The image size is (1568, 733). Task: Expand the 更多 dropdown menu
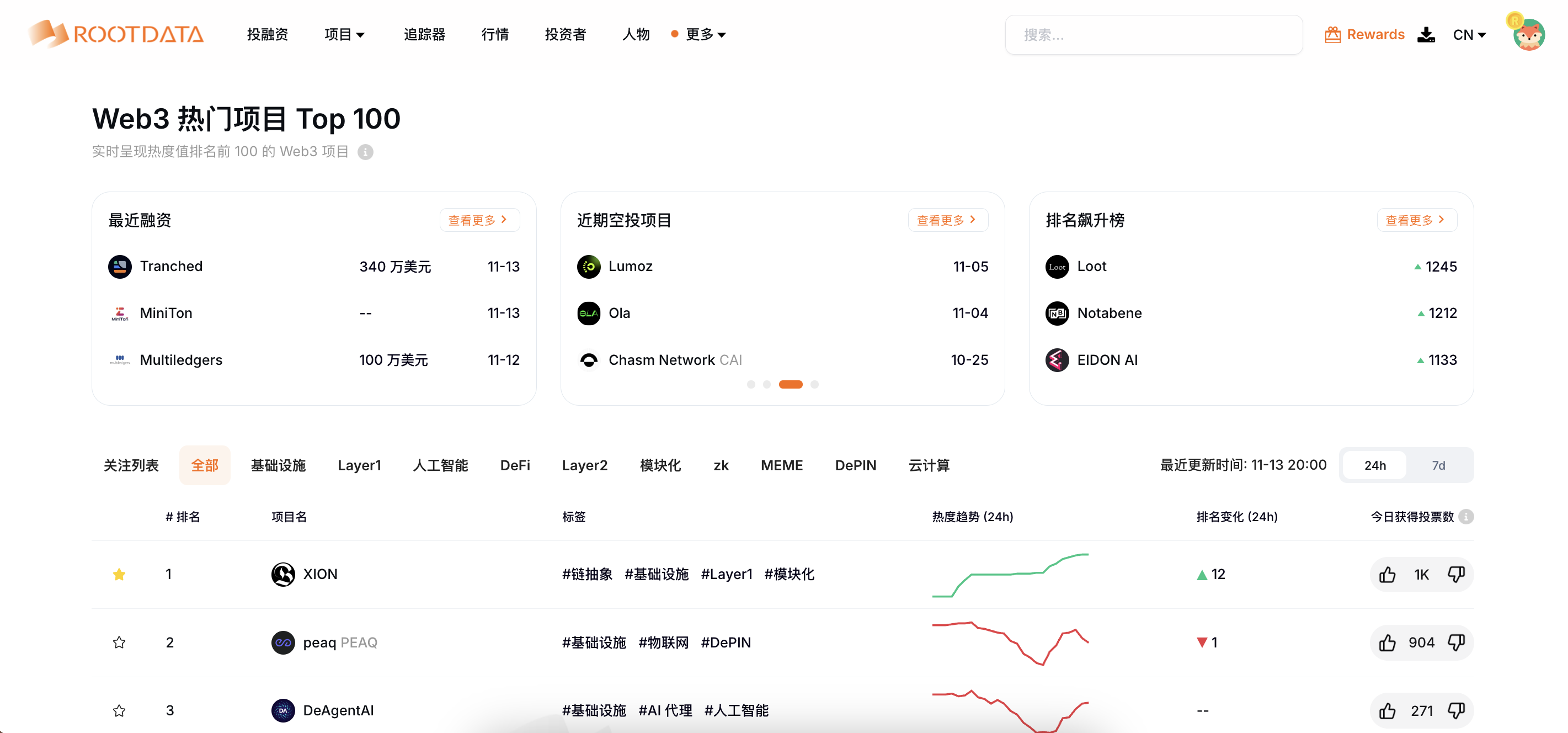click(x=706, y=35)
